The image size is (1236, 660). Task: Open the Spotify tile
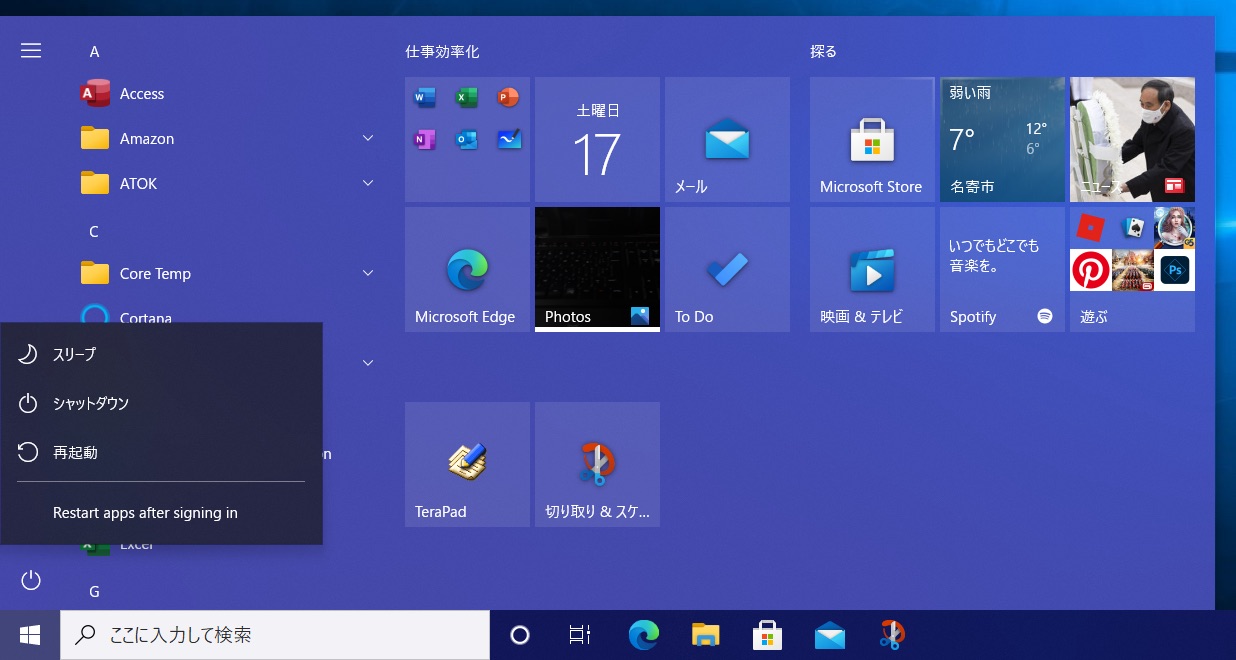pyautogui.click(x=1002, y=269)
